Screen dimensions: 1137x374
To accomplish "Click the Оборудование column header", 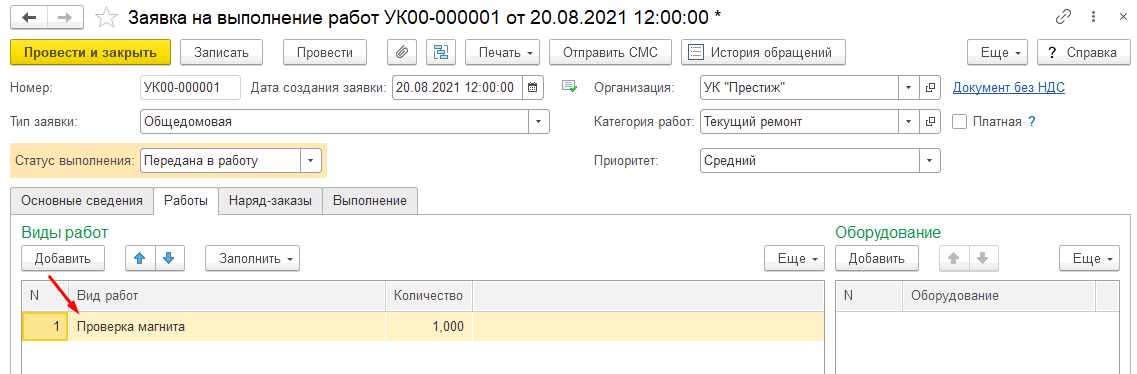I will [x=999, y=296].
